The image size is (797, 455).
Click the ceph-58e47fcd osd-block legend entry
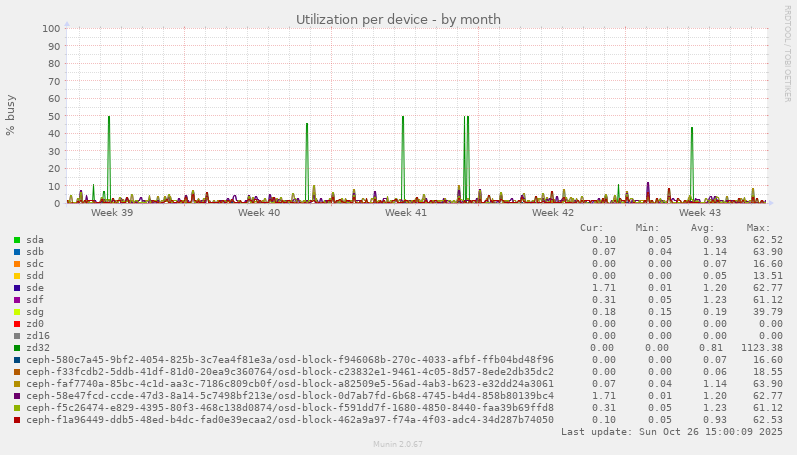290,396
